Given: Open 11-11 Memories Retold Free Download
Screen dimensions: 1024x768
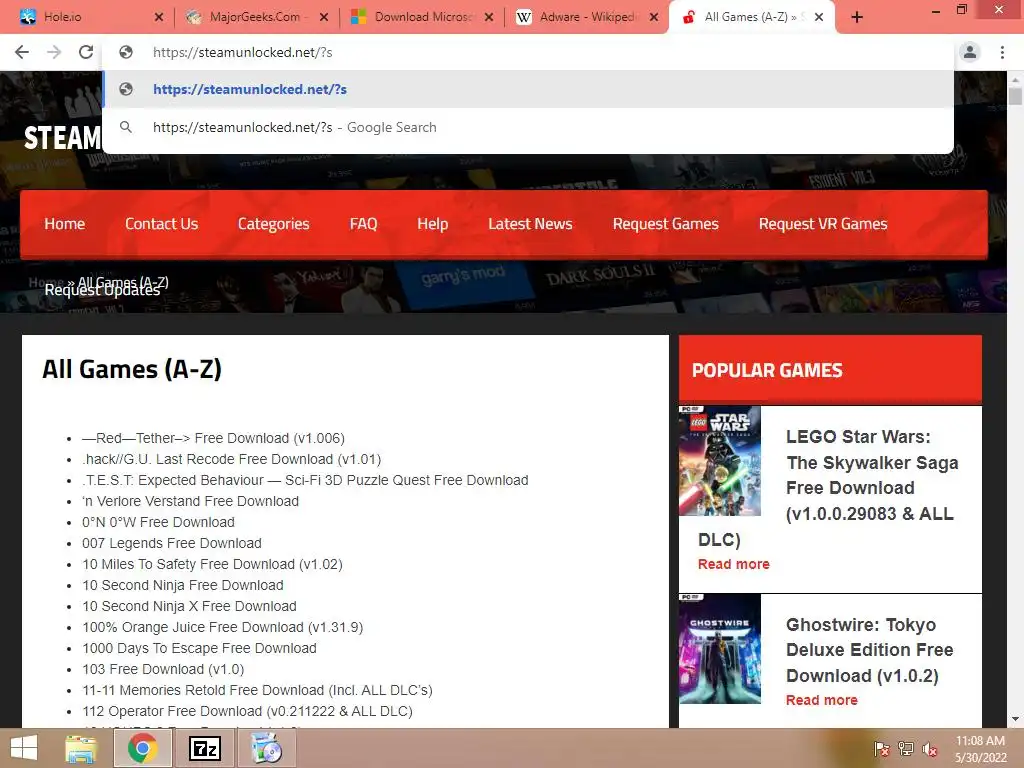Looking at the screenshot, I should coord(257,690).
